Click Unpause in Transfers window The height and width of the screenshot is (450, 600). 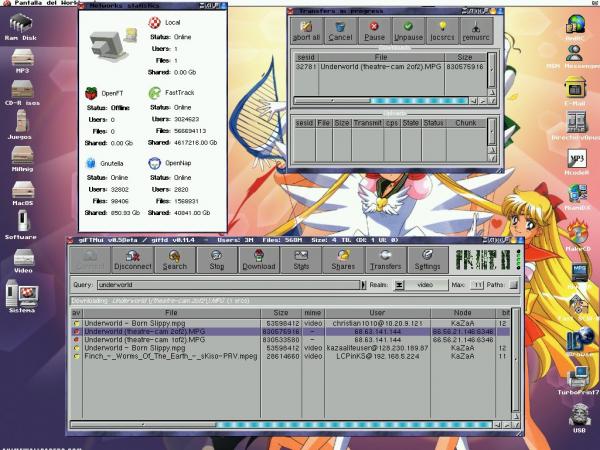(x=408, y=31)
